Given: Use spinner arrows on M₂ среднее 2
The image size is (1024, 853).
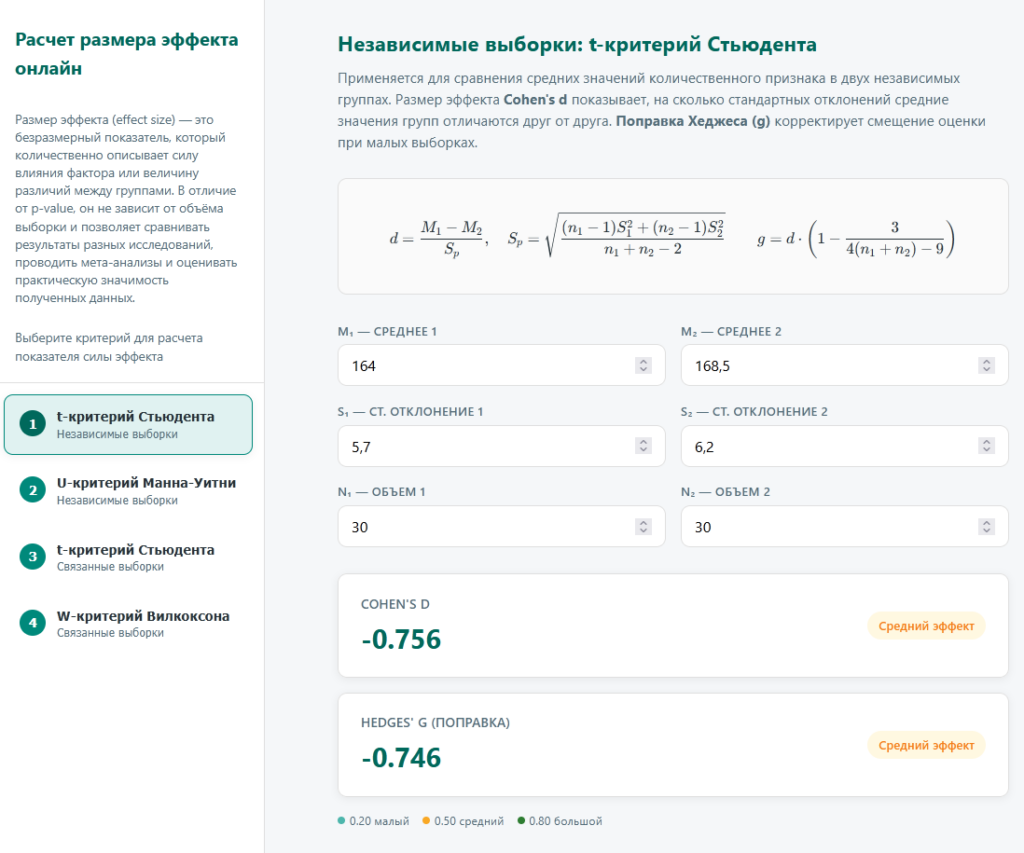Looking at the screenshot, I should click(x=987, y=365).
